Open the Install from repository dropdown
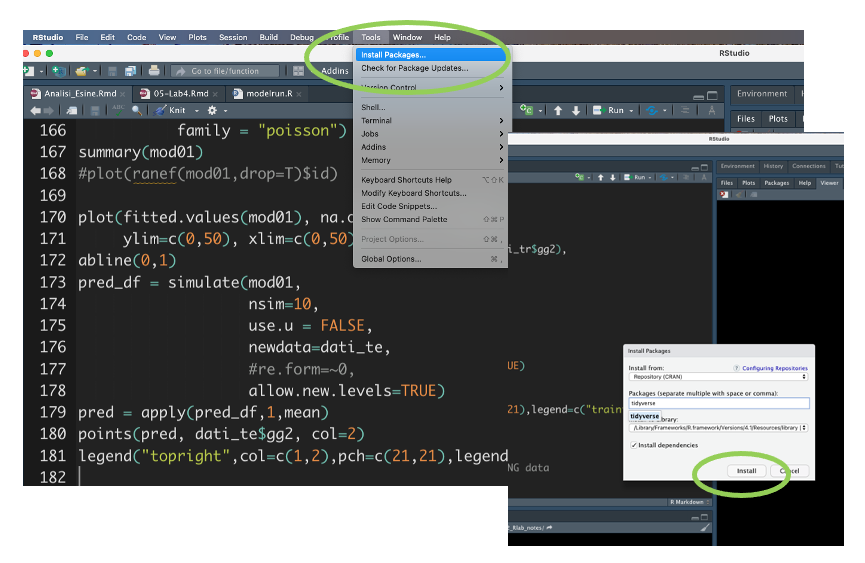865x563 pixels. pos(718,377)
